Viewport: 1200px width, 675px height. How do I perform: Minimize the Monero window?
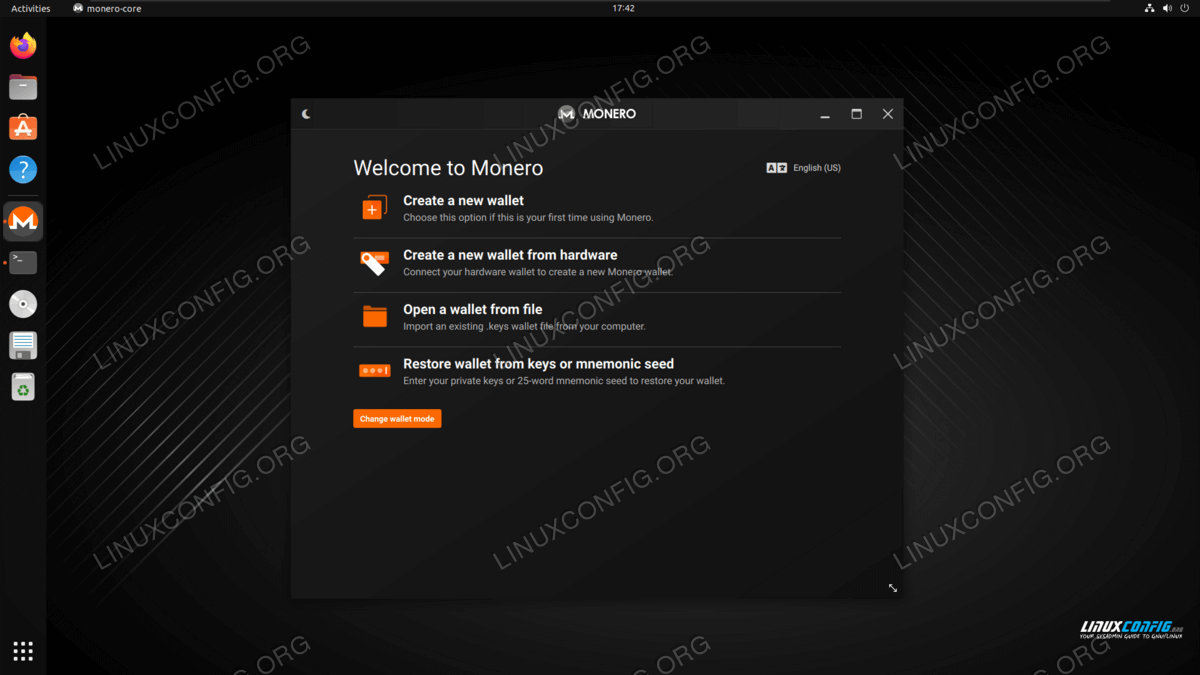point(825,114)
